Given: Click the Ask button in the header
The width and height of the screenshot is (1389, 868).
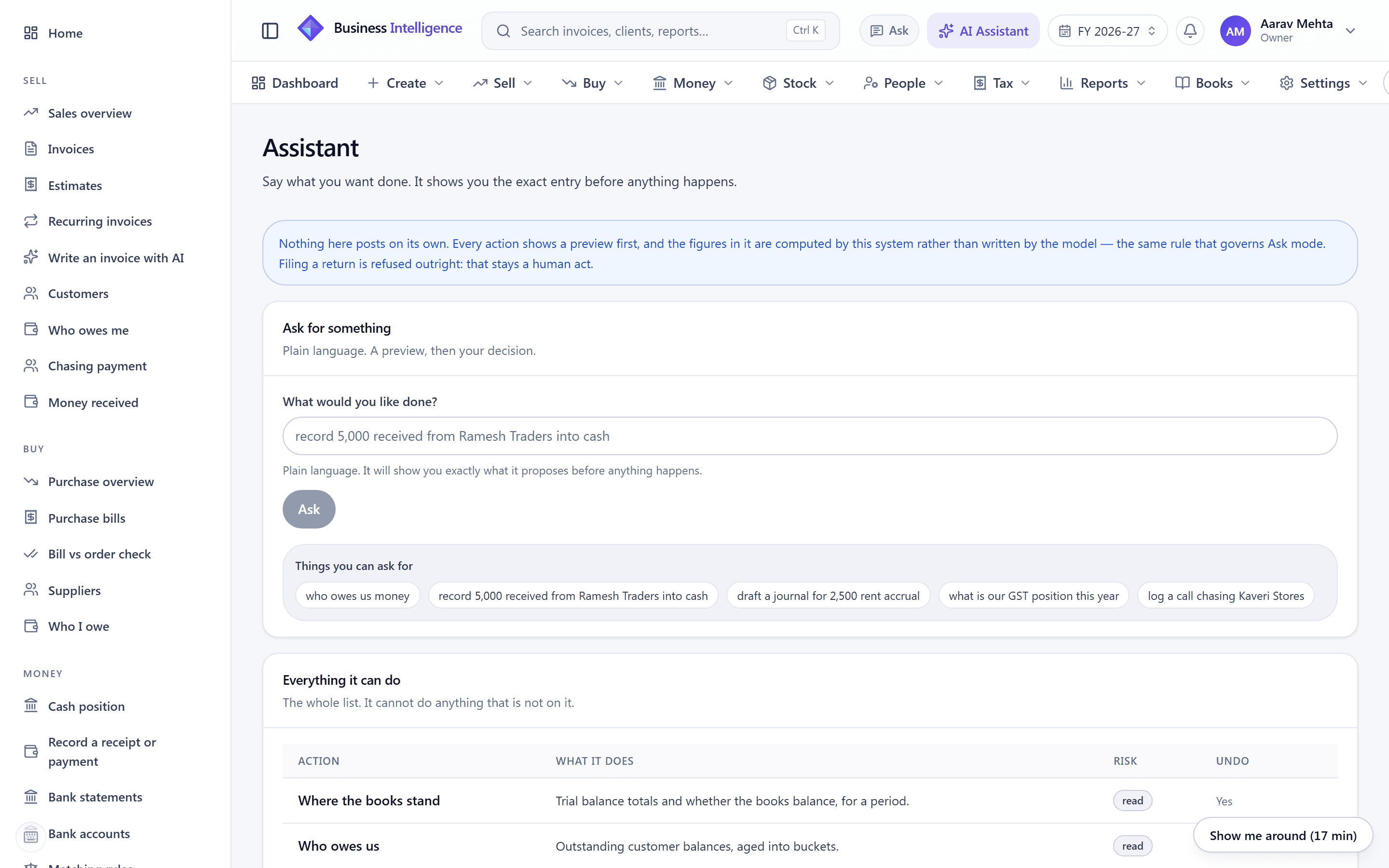Looking at the screenshot, I should [889, 31].
